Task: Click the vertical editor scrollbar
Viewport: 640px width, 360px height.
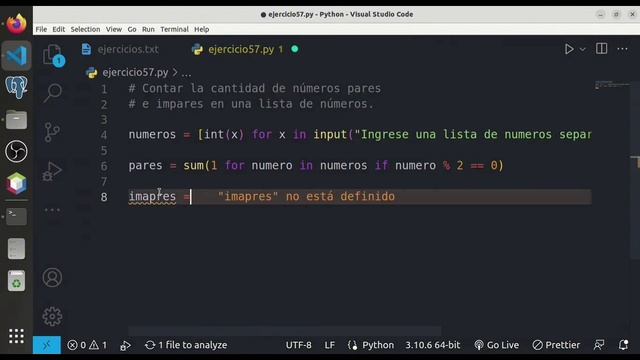Action: 635,171
